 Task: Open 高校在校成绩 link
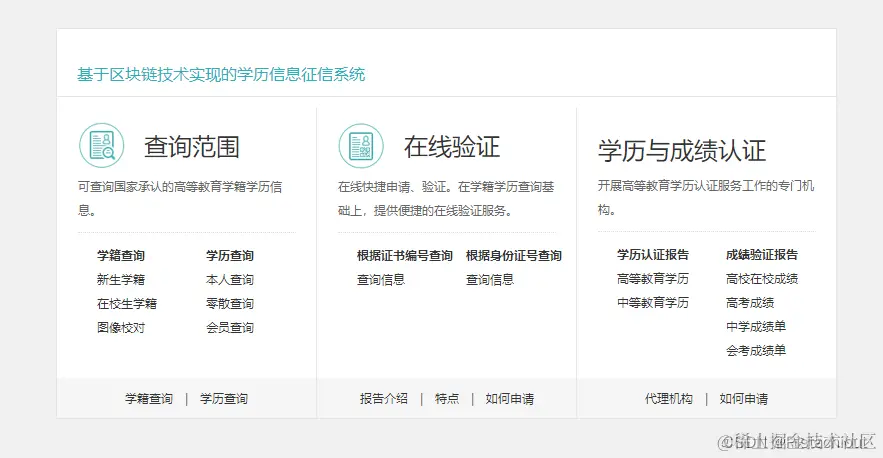pyautogui.click(x=762, y=278)
